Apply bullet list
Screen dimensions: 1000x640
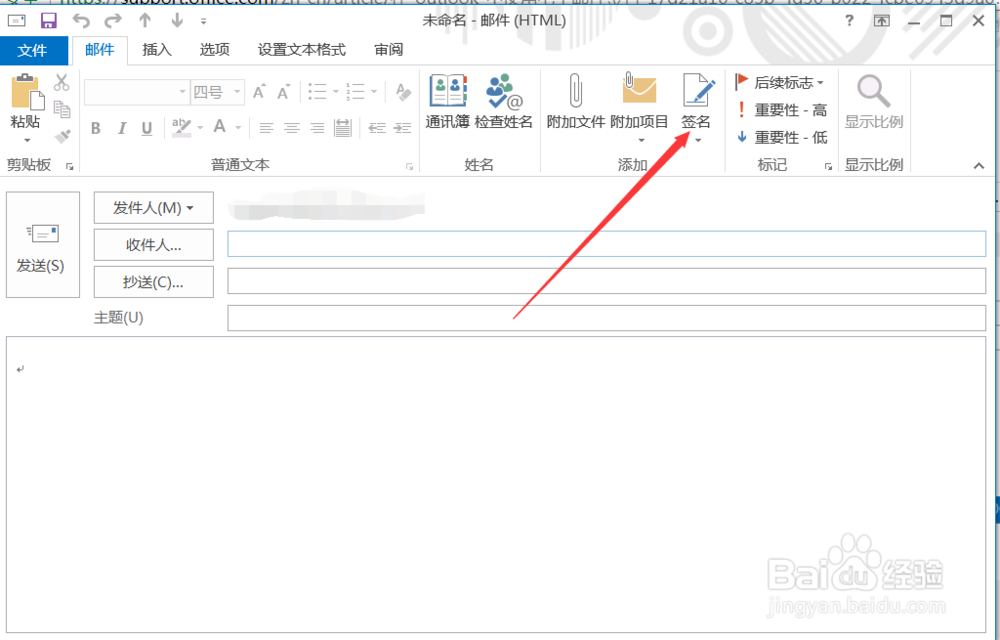tap(318, 92)
